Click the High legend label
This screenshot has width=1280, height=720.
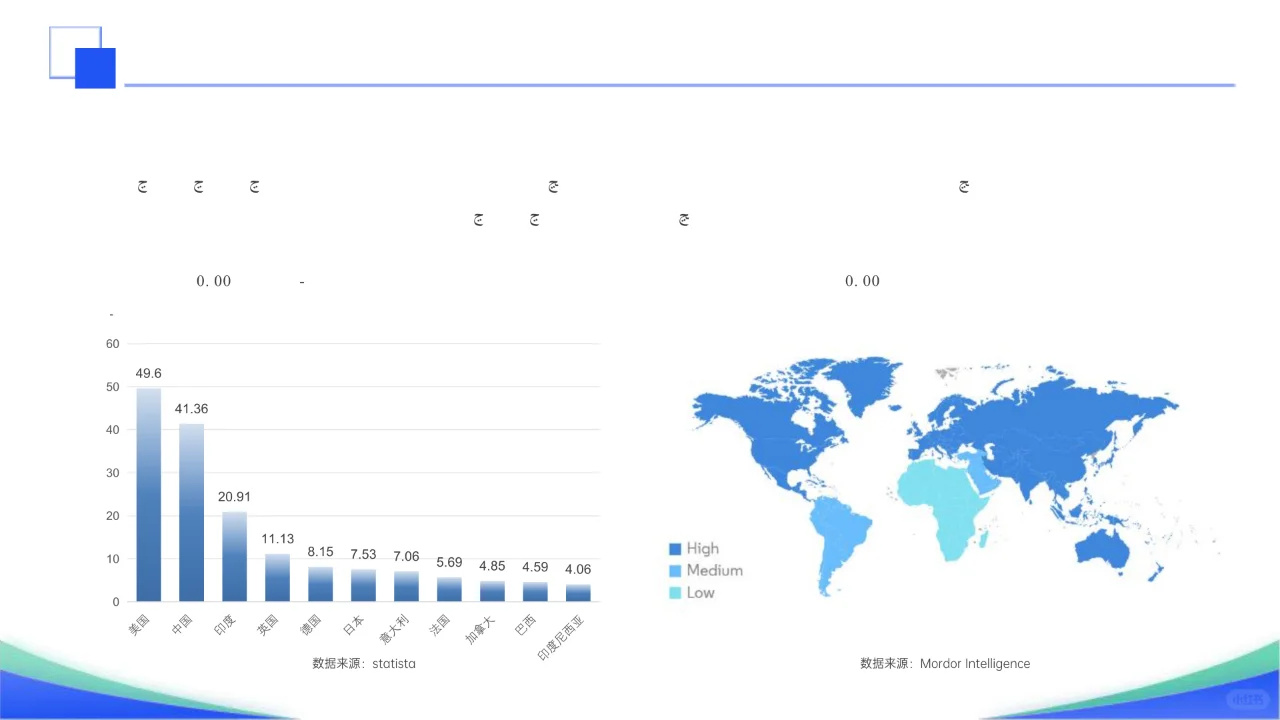pyautogui.click(x=703, y=549)
